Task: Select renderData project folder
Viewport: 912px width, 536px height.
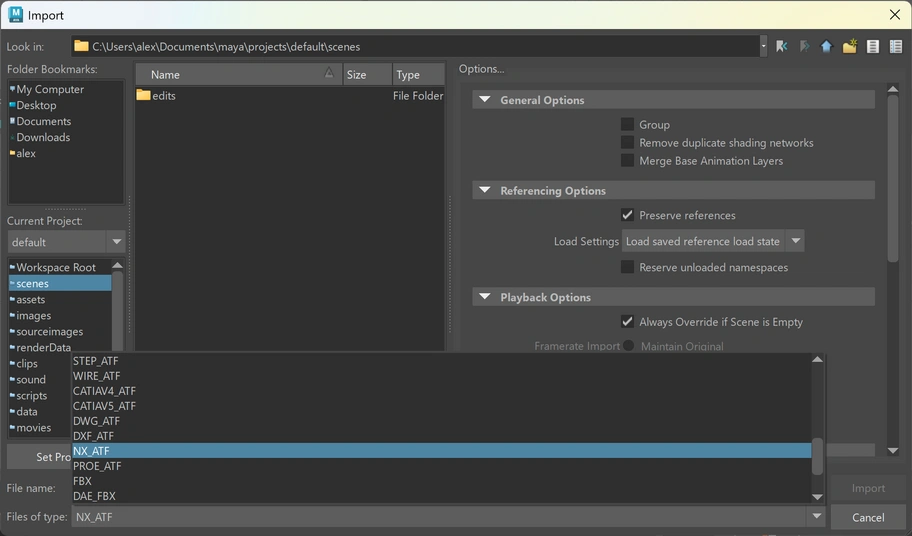Action: click(x=43, y=347)
